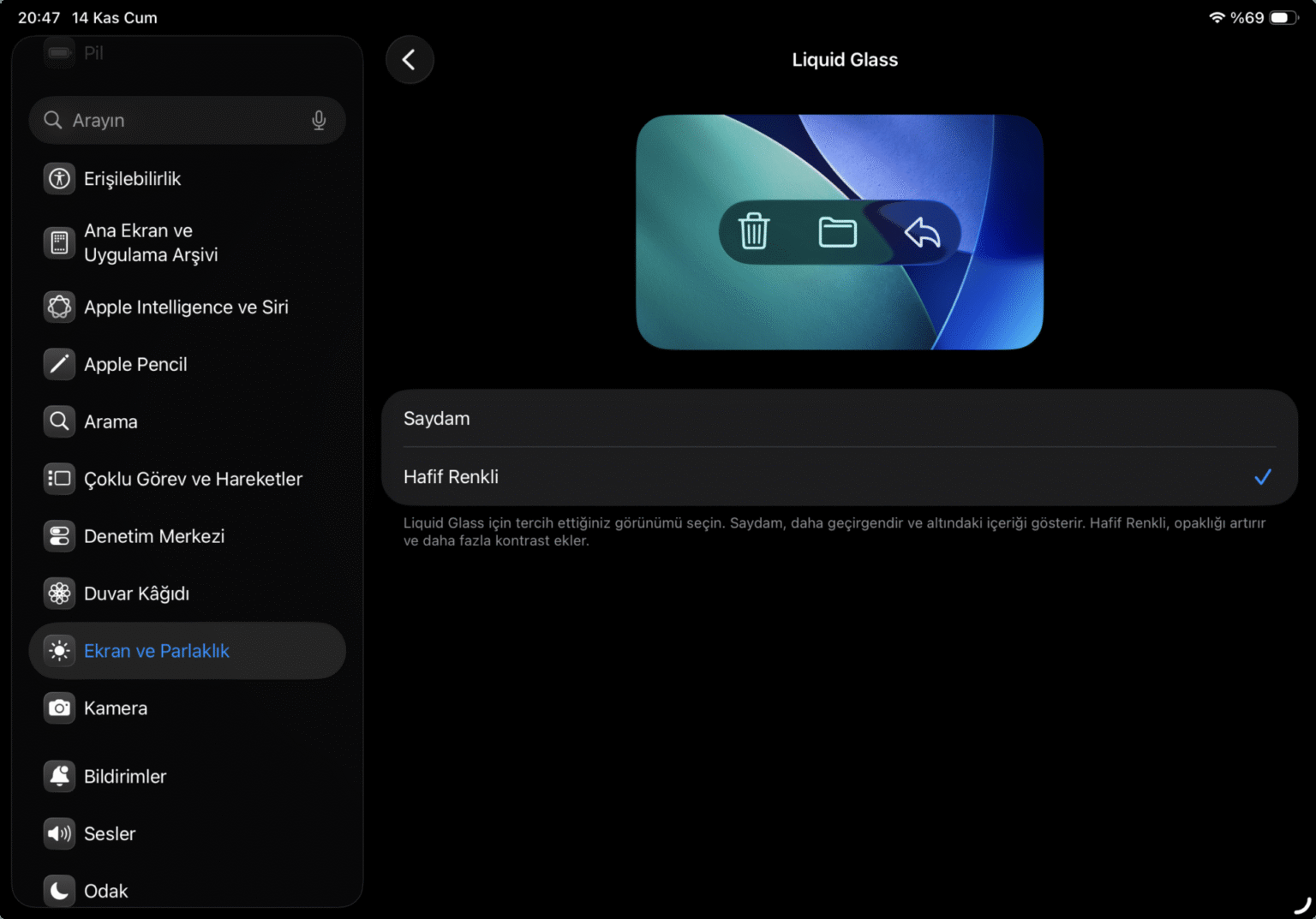The image size is (1316, 919).
Task: Open Arama settings
Action: click(111, 421)
